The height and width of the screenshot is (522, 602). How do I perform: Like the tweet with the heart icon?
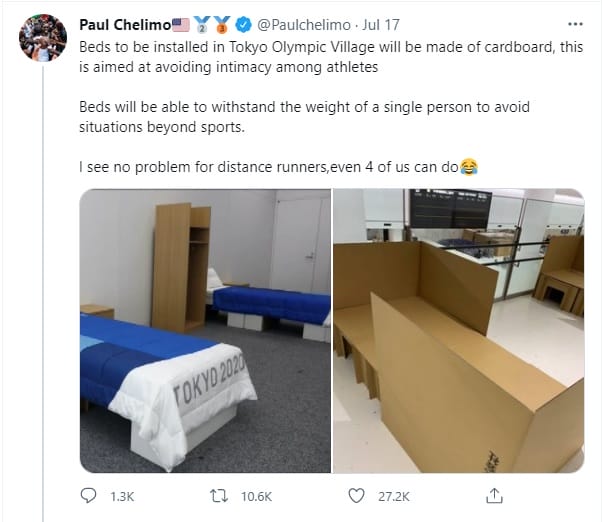click(x=356, y=495)
